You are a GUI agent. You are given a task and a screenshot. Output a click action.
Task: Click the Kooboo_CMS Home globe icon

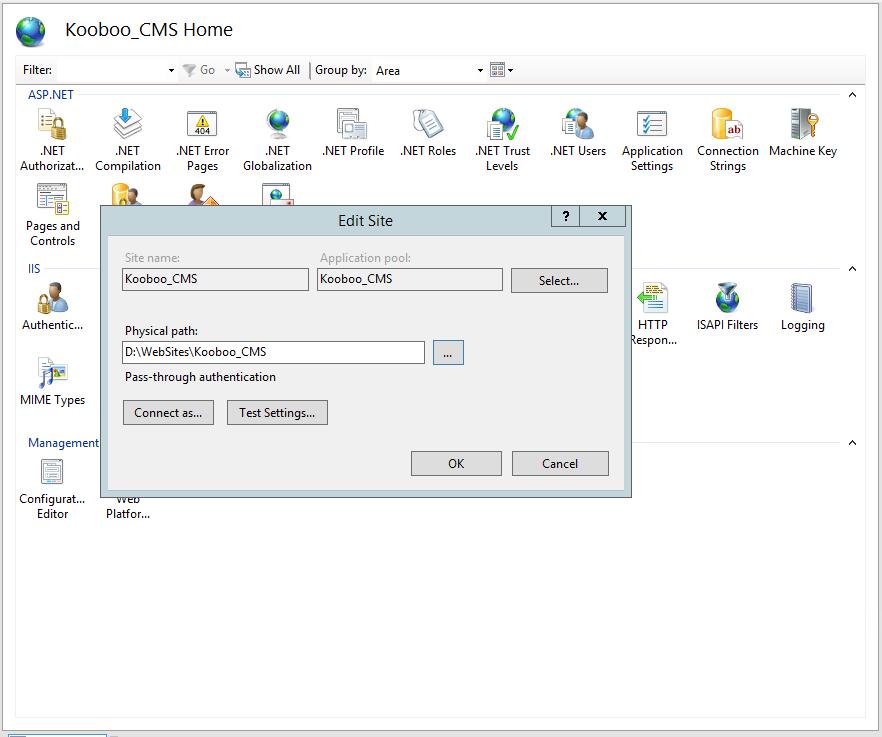point(30,31)
